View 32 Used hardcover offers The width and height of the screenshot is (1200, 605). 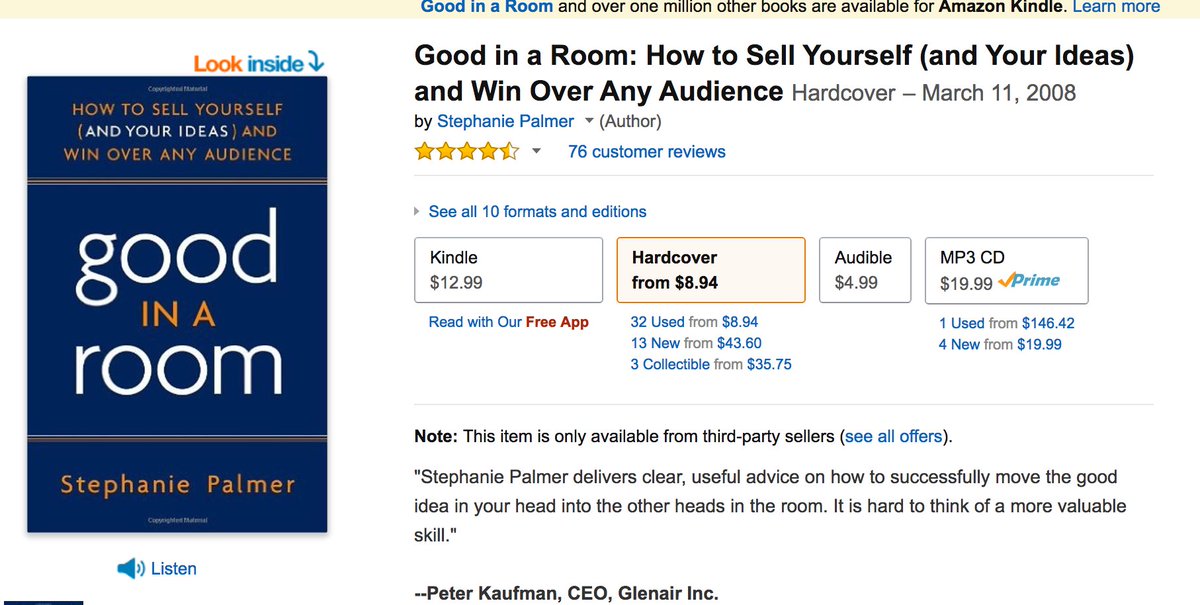[x=694, y=322]
